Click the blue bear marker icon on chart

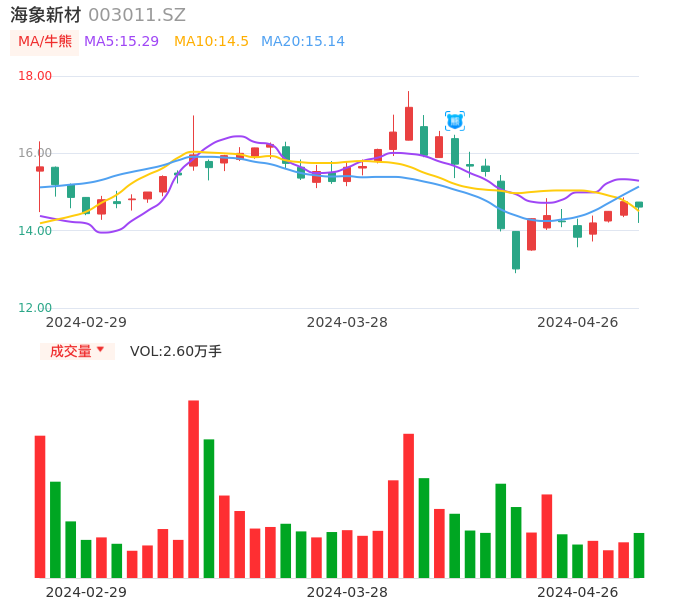[x=455, y=121]
